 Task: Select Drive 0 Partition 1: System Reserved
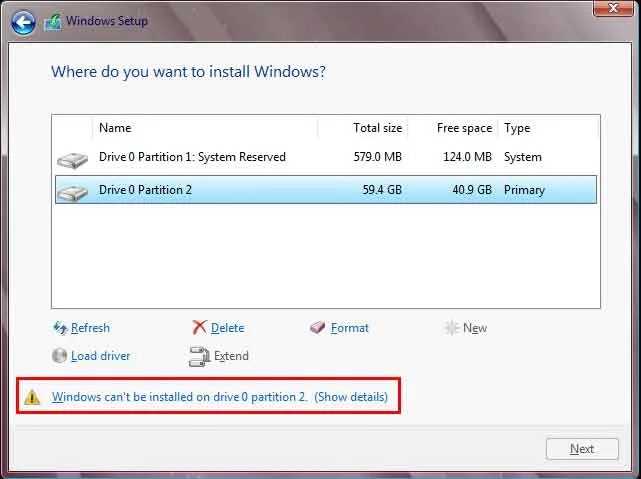point(326,157)
